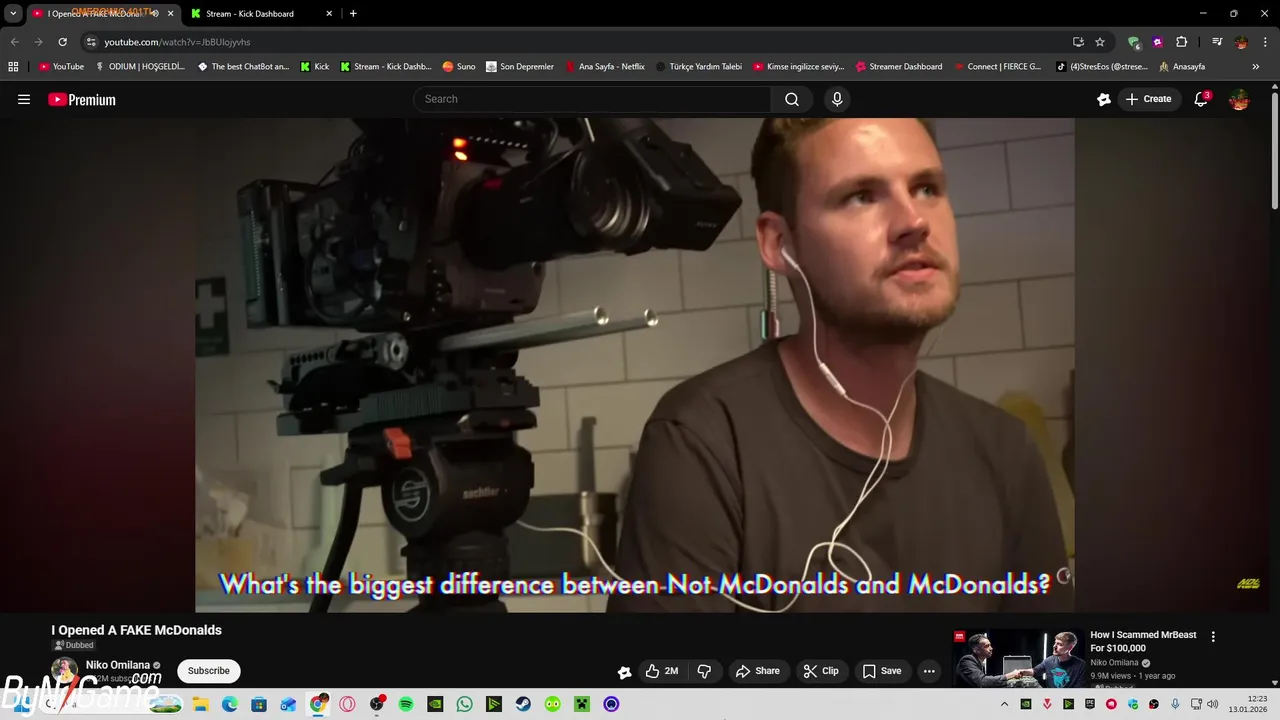Dislike the video with thumbs down
The image size is (1280, 720).
704,671
